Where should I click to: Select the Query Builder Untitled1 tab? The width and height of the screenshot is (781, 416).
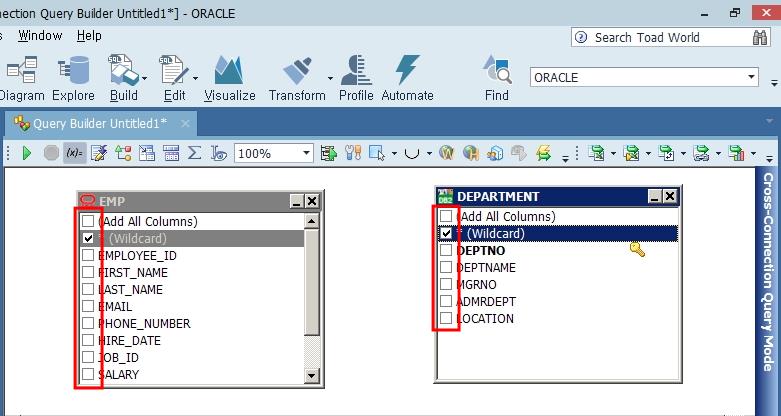97,124
